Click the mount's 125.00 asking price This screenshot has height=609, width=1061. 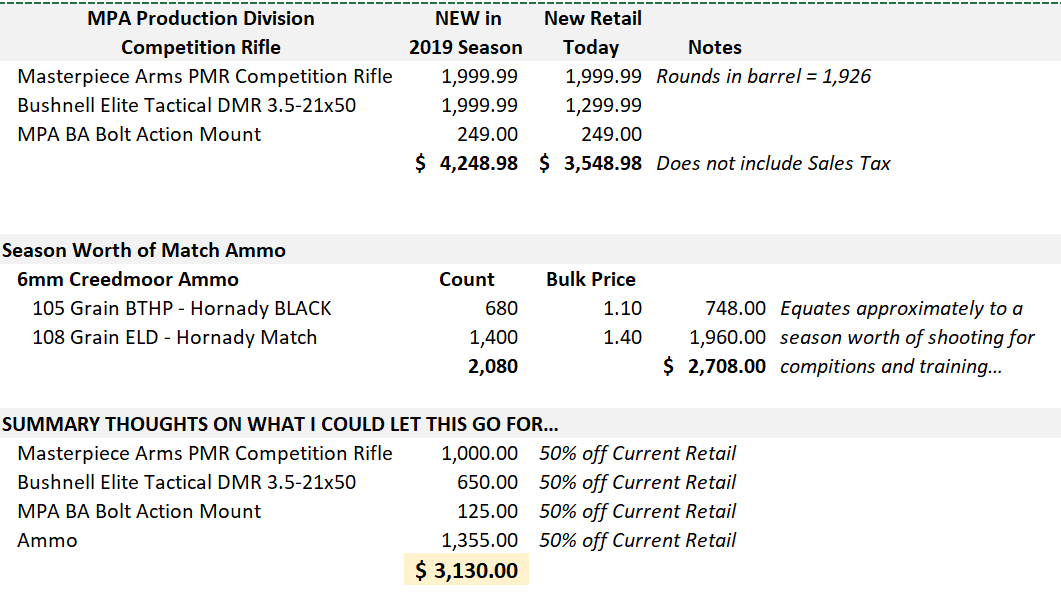tap(487, 512)
